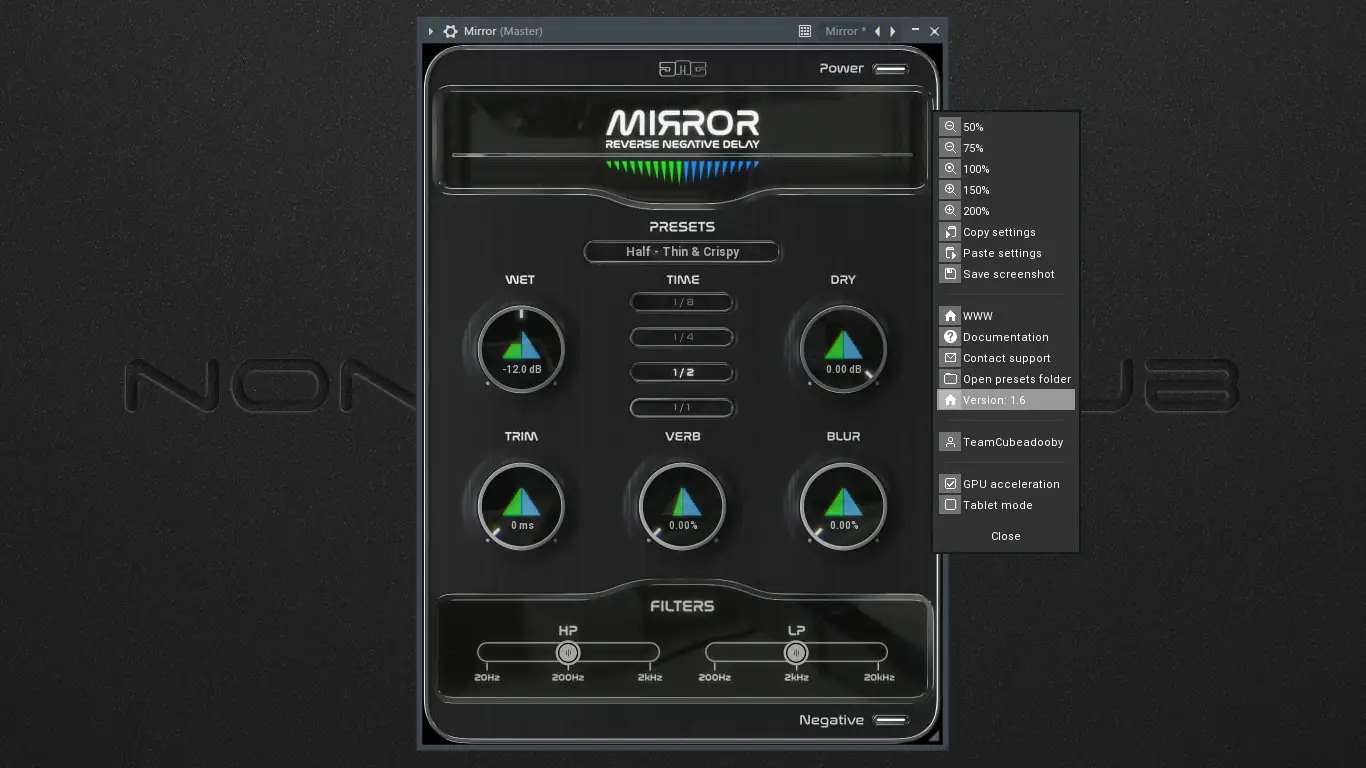
Task: Click the Version home icon
Action: tap(950, 400)
